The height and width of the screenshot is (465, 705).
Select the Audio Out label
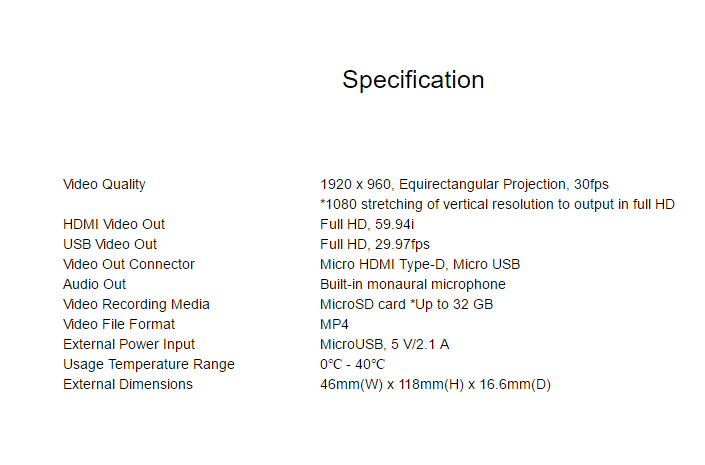94,284
